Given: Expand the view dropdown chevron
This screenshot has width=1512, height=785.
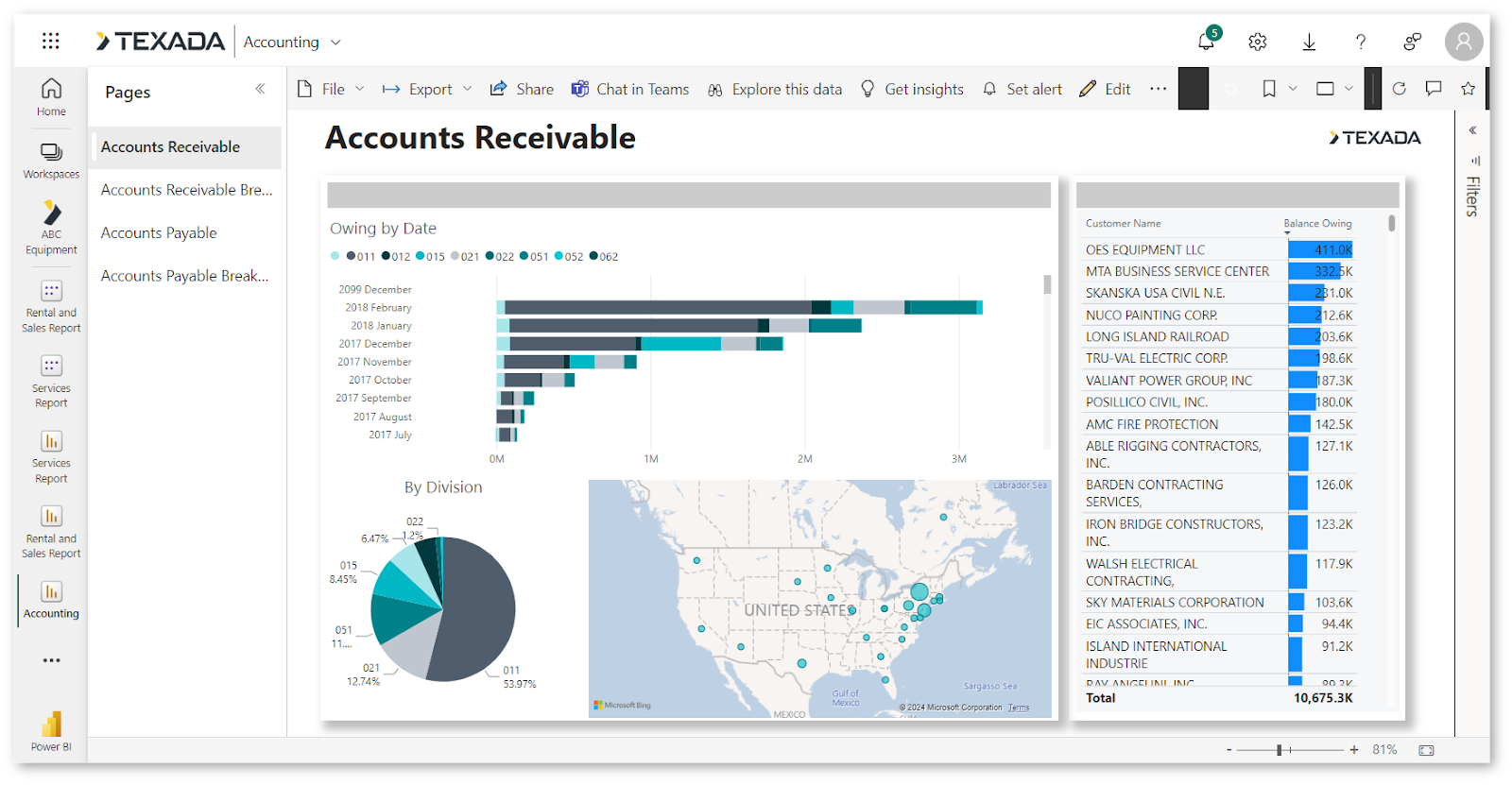Looking at the screenshot, I should pos(1349,89).
